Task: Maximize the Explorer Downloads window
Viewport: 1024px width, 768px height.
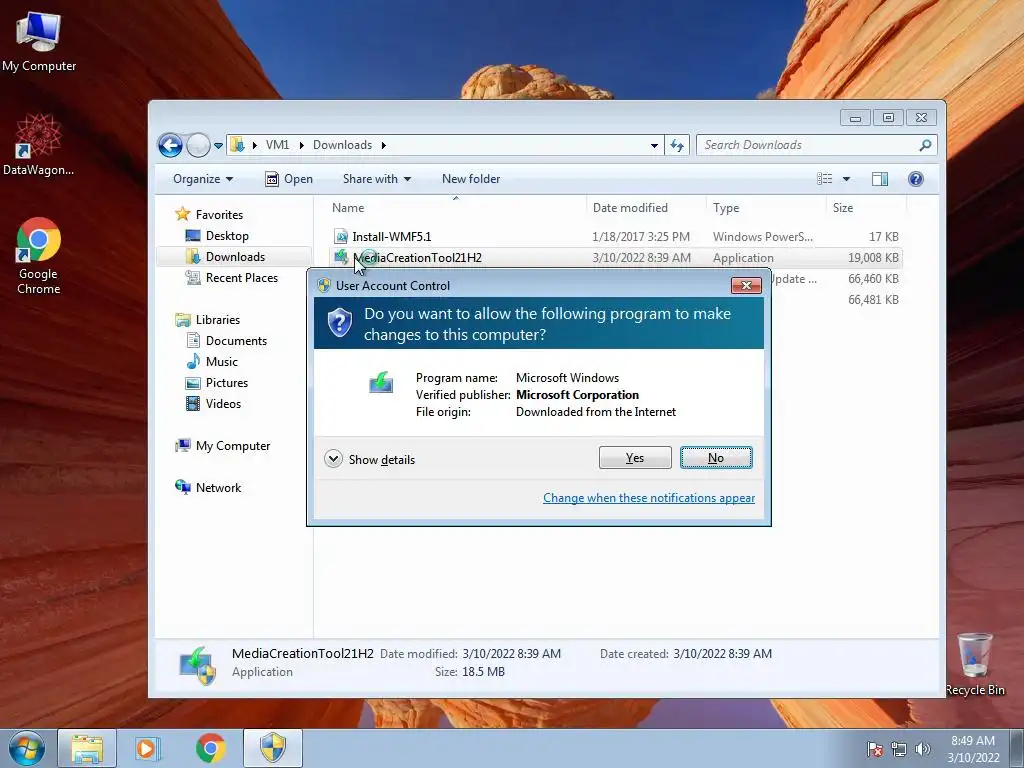Action: pyautogui.click(x=888, y=118)
